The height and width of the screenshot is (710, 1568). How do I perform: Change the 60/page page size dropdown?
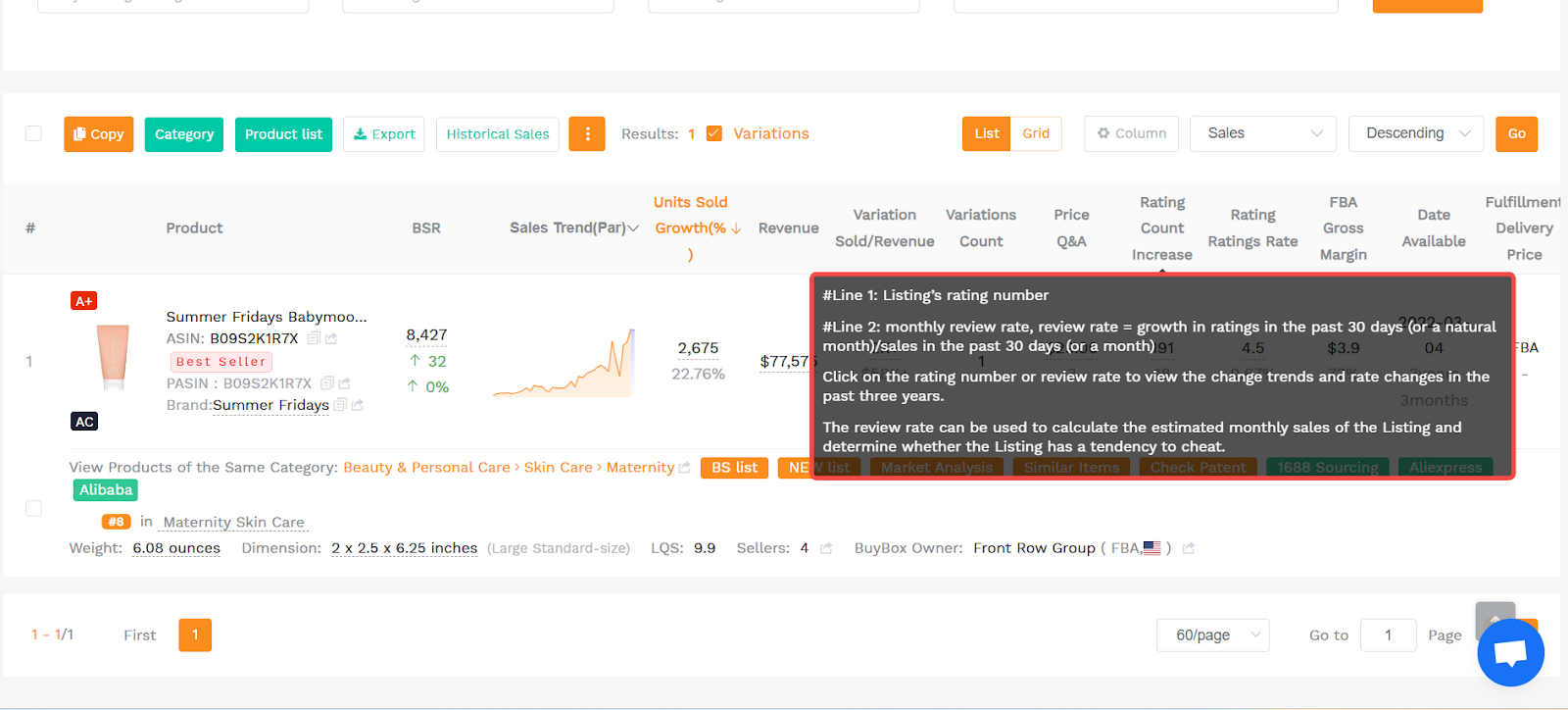click(x=1213, y=635)
